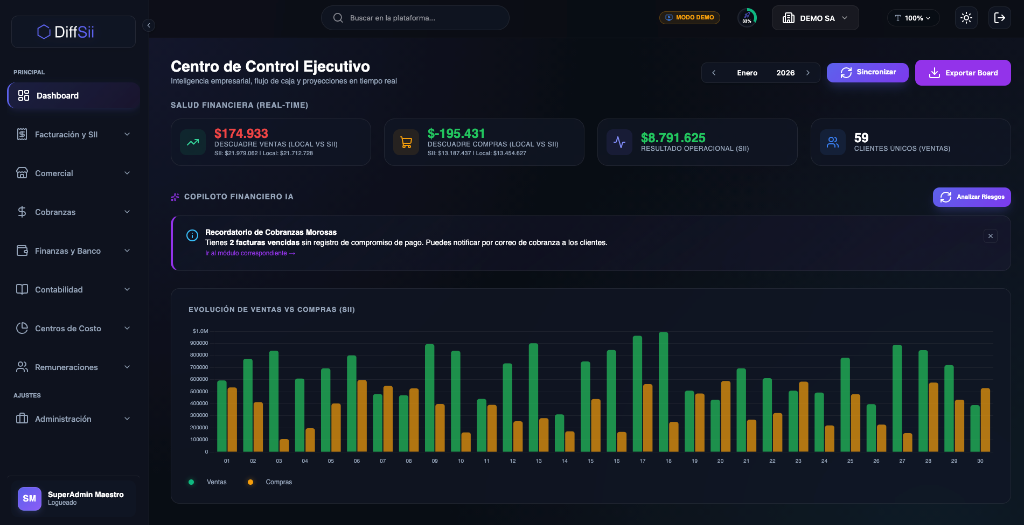The height and width of the screenshot is (525, 1024).
Task: Click the MODO DEMO badge
Action: click(690, 18)
